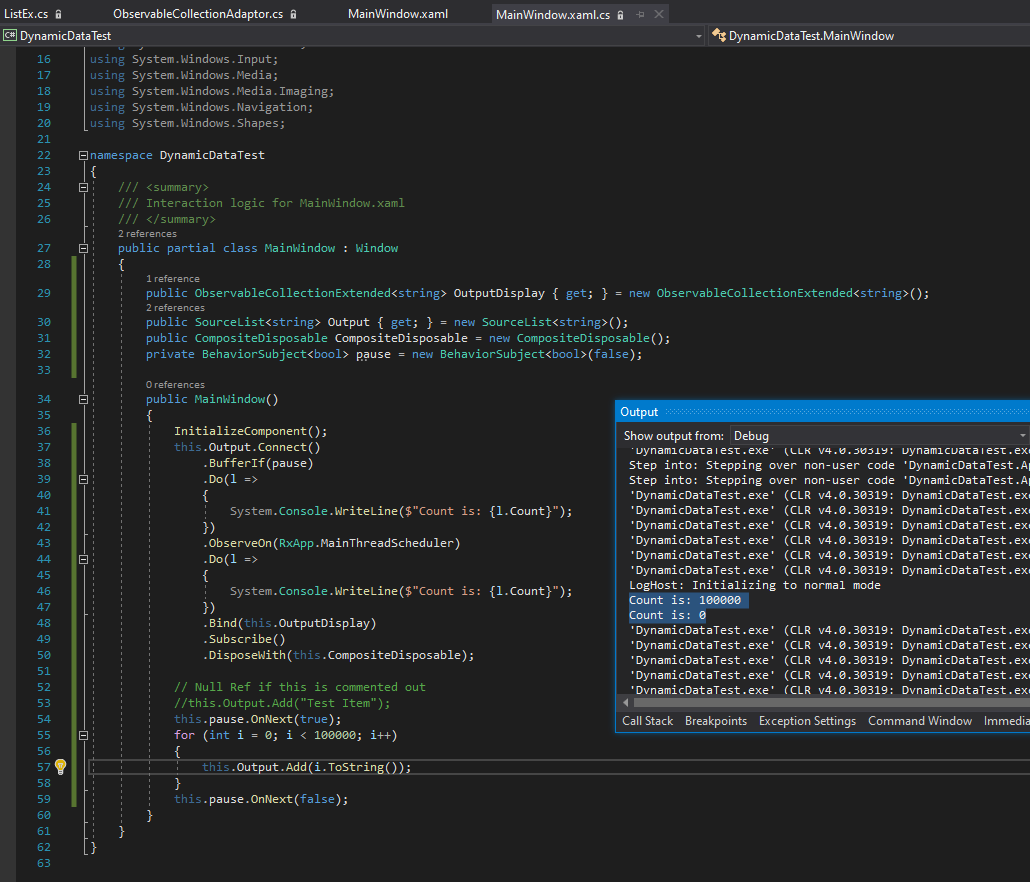Collapse the namespace DynamicDataTest block

click(x=83, y=156)
